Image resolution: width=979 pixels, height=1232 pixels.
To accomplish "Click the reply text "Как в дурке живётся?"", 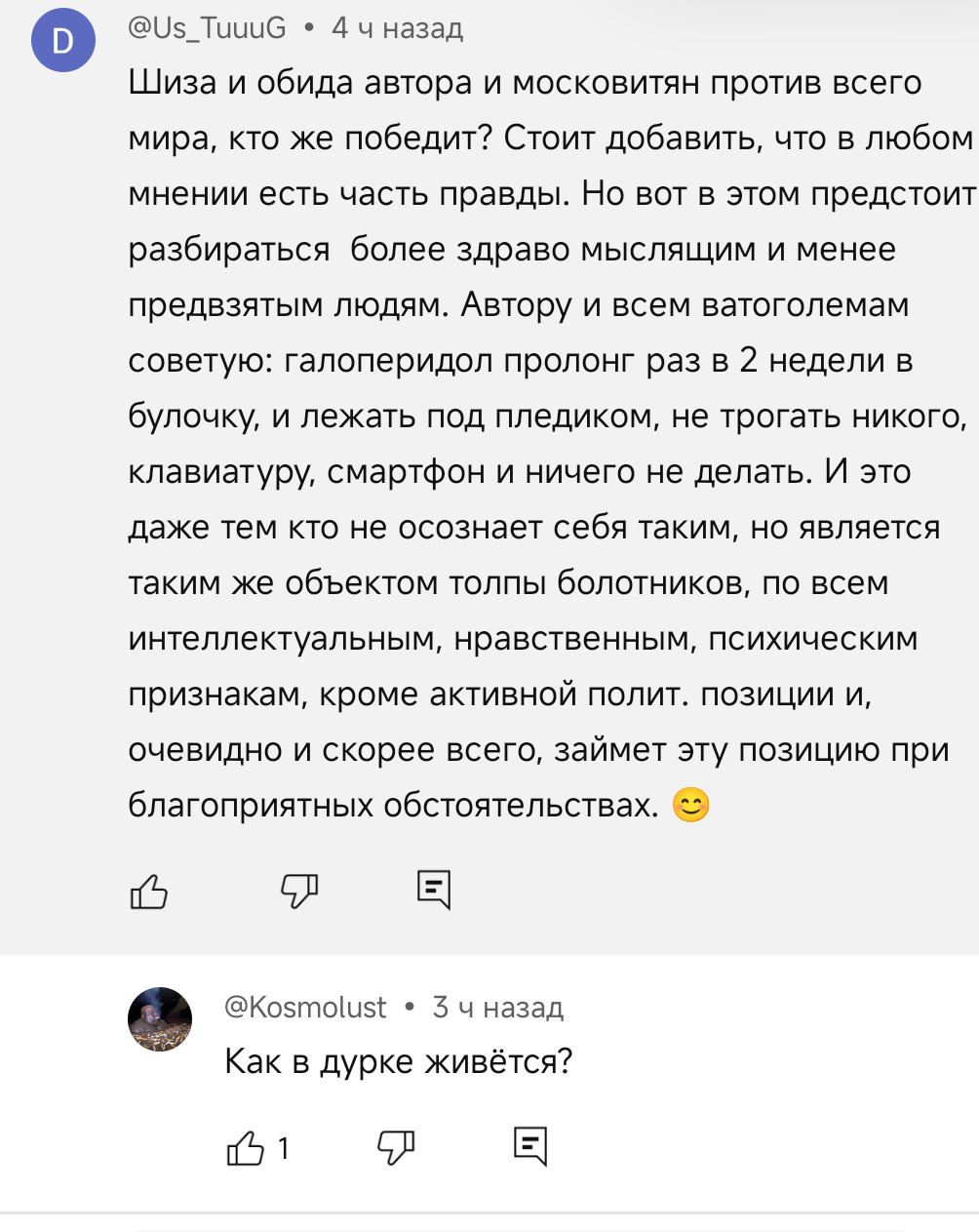I will click(x=398, y=1060).
